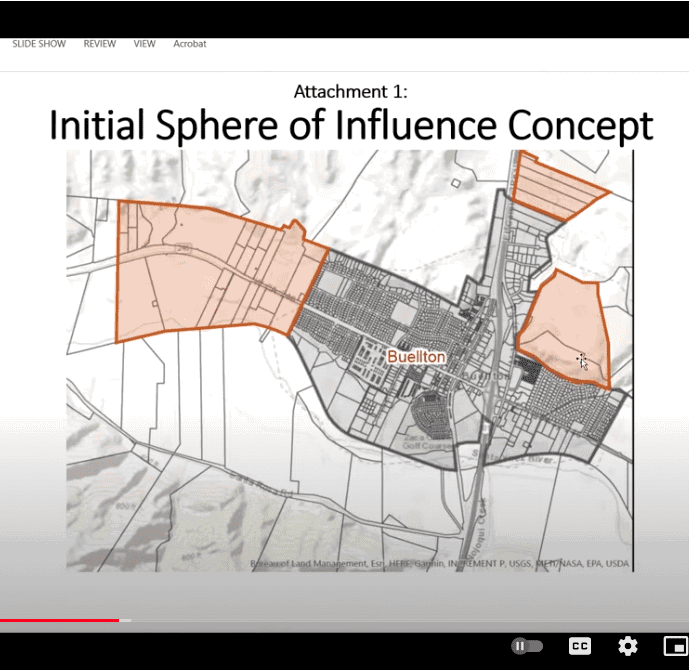Click the Buellton city label on map
Screen dimensions: 689x670
click(x=417, y=357)
